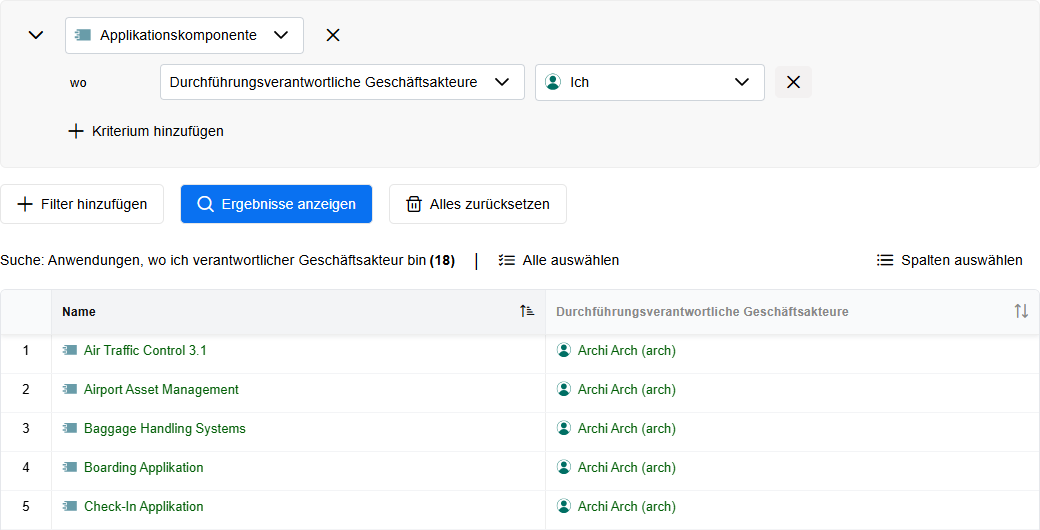Click user icon in Air Traffic Control row
1040x530 pixels.
tap(564, 350)
